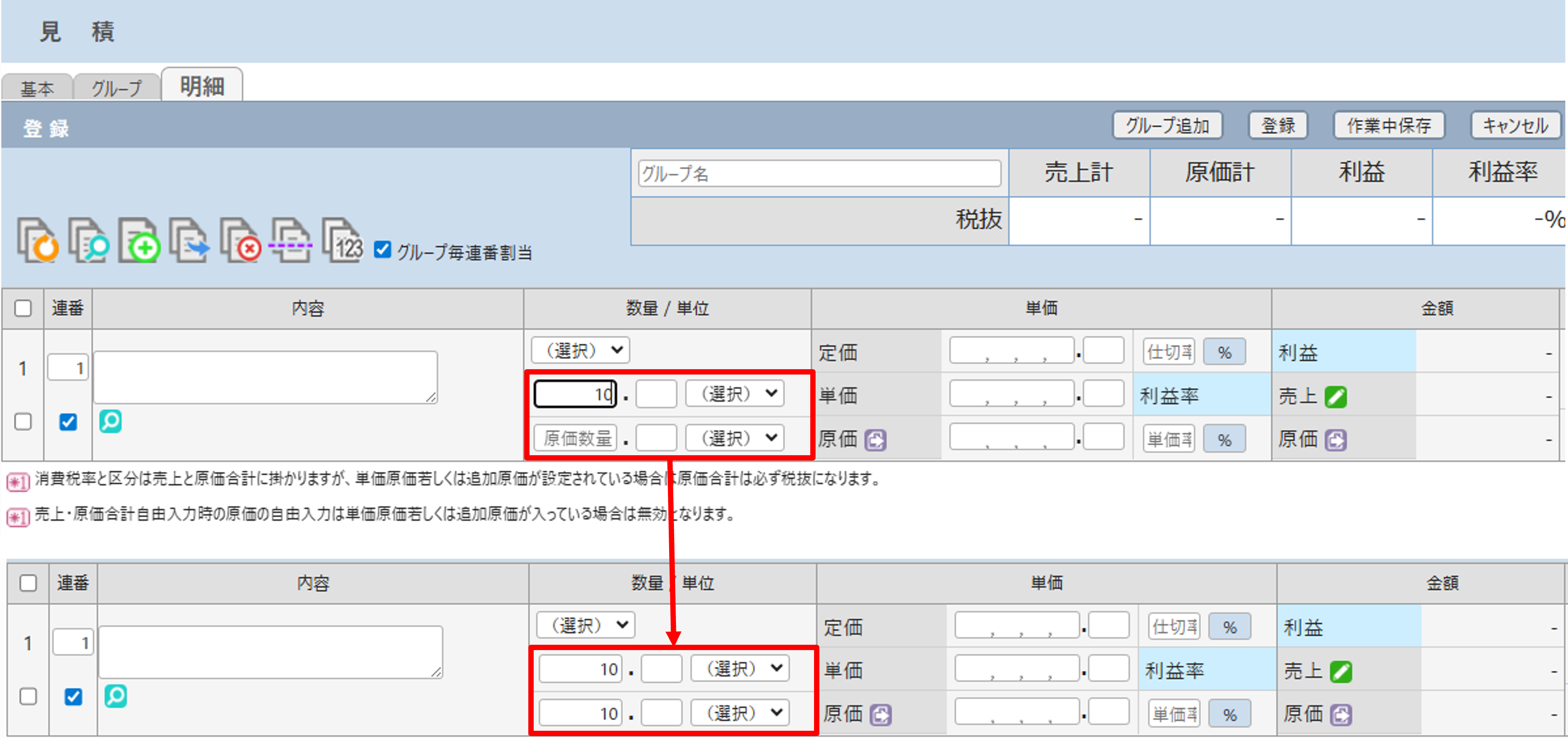Switch to the 基本 tab

(x=37, y=88)
